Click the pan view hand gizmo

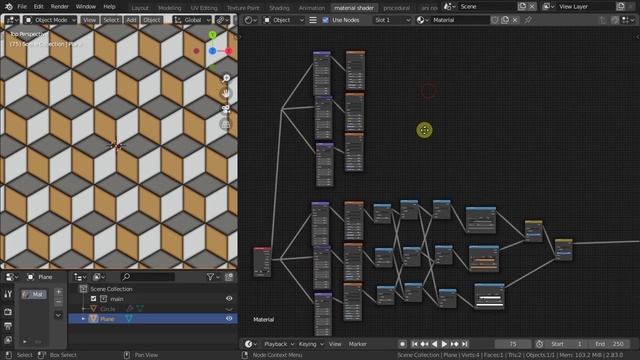226,93
